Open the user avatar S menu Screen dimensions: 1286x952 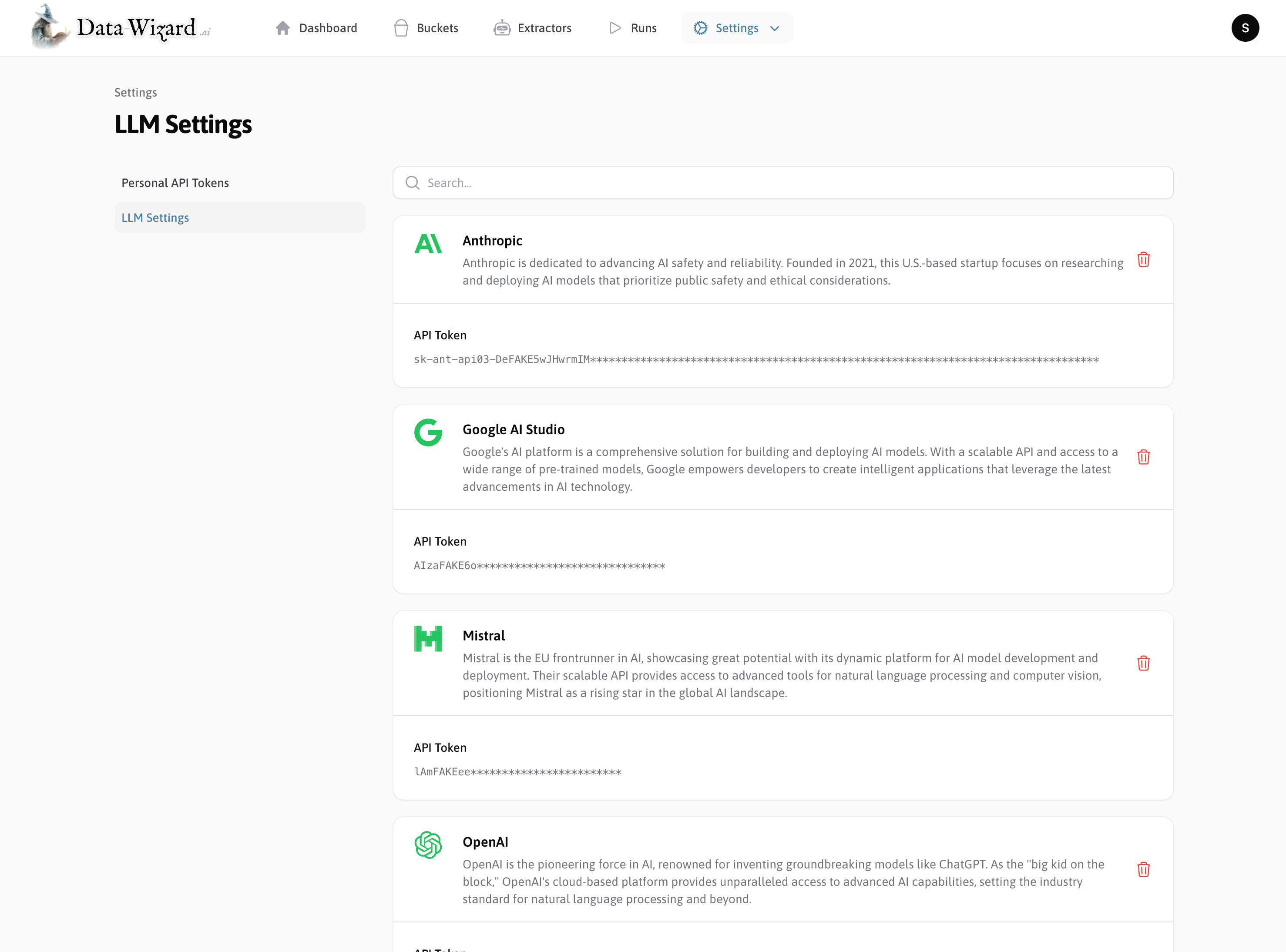click(x=1245, y=28)
